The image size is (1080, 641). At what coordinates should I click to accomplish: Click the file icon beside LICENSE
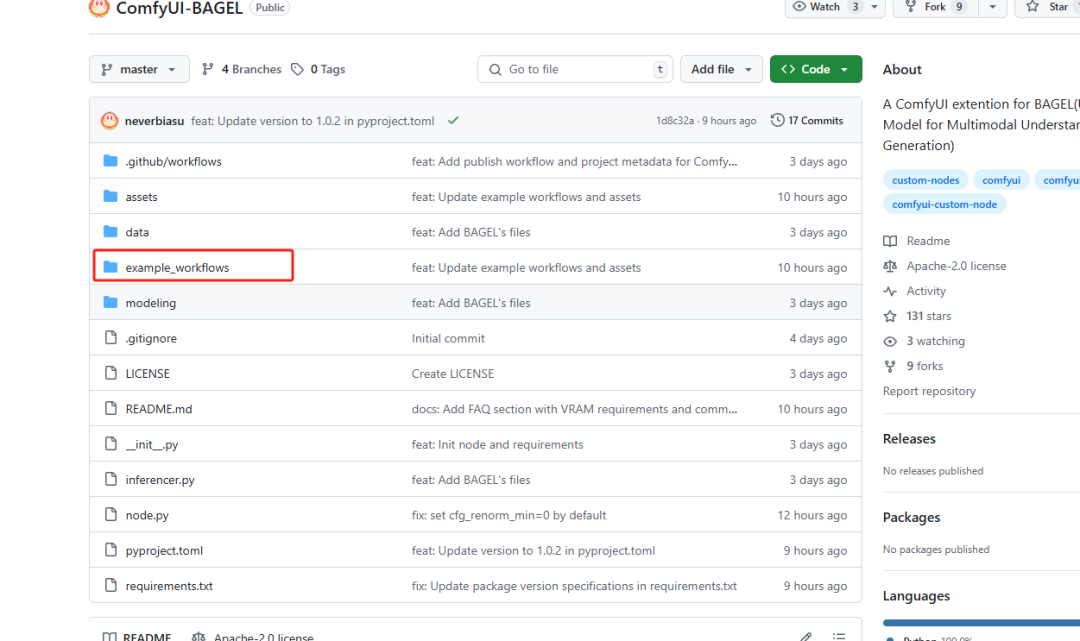click(x=111, y=373)
